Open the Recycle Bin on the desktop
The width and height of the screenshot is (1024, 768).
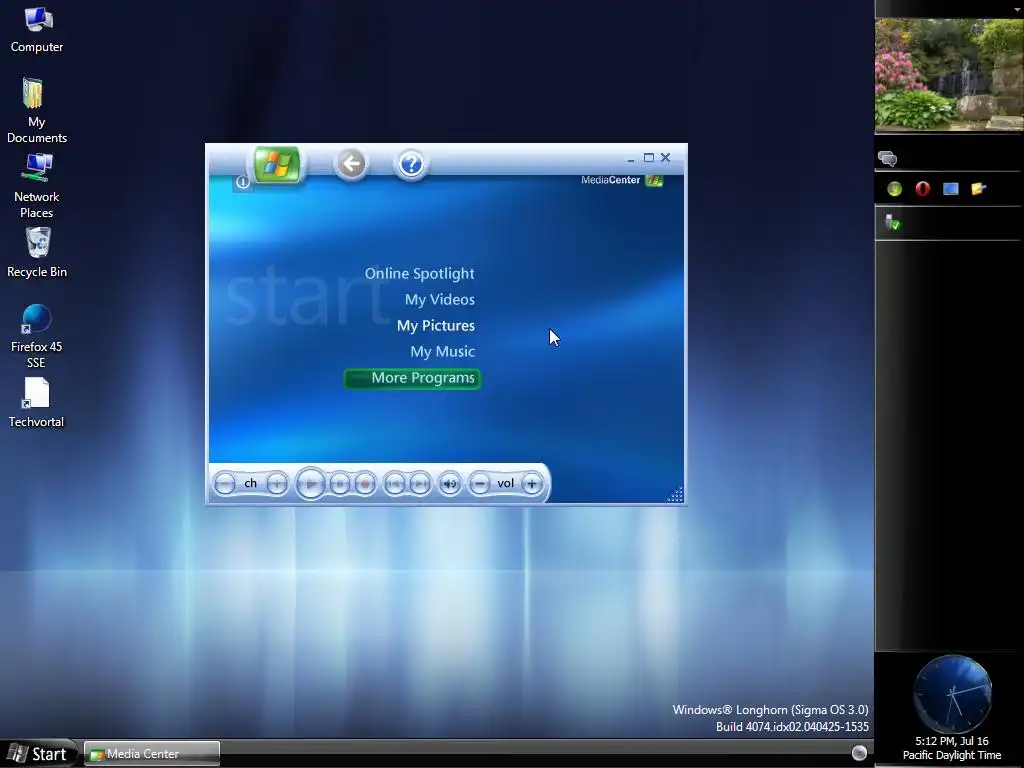point(37,253)
